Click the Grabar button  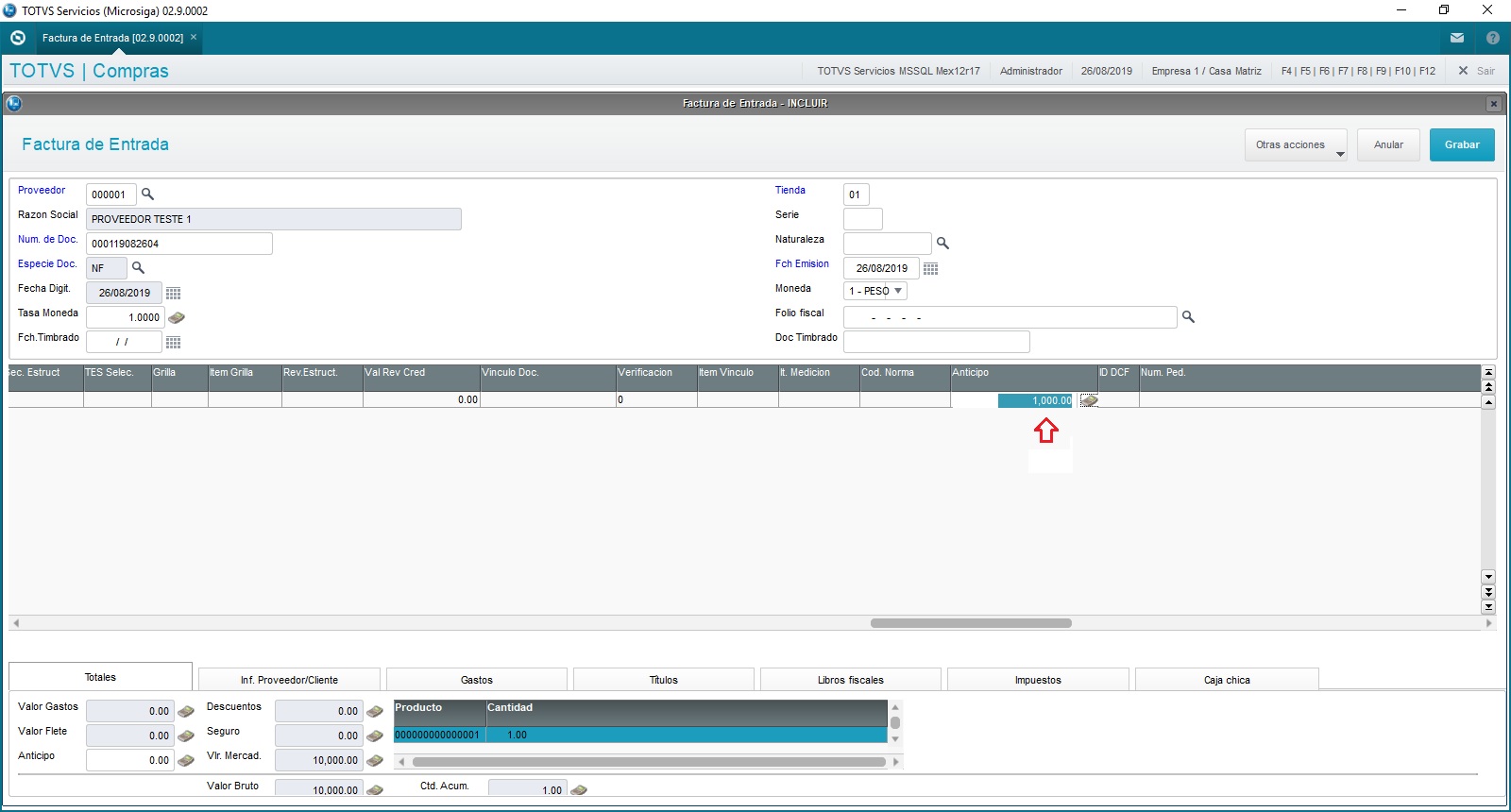(x=1462, y=144)
